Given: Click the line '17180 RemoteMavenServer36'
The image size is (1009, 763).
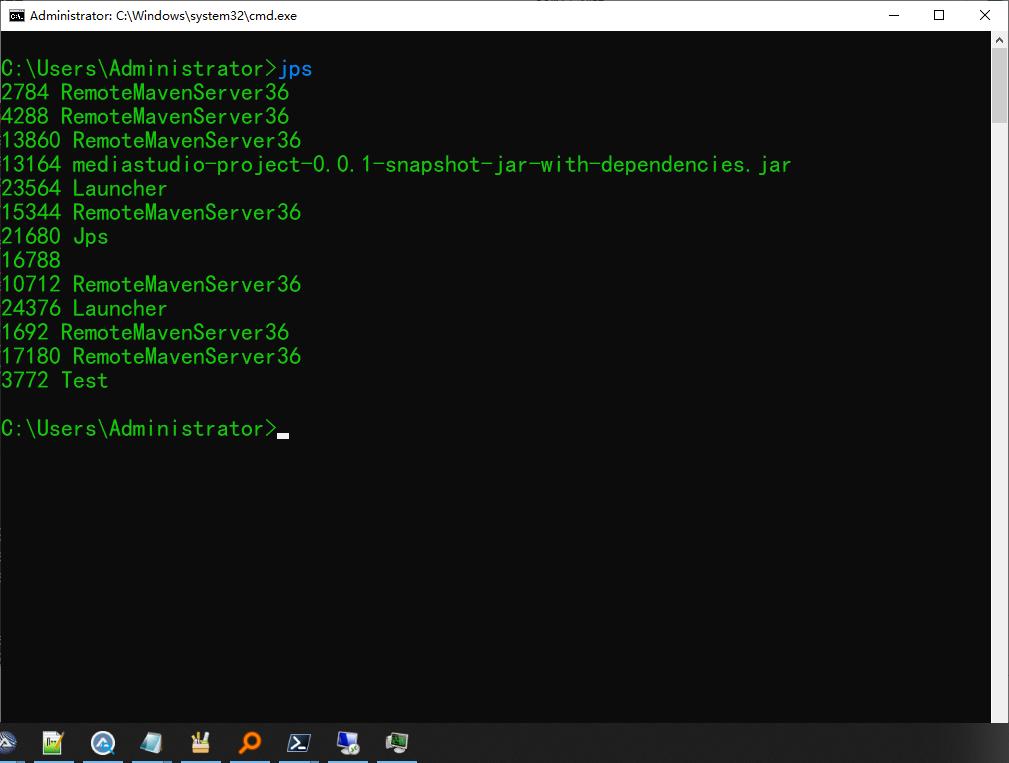Looking at the screenshot, I should point(151,356).
